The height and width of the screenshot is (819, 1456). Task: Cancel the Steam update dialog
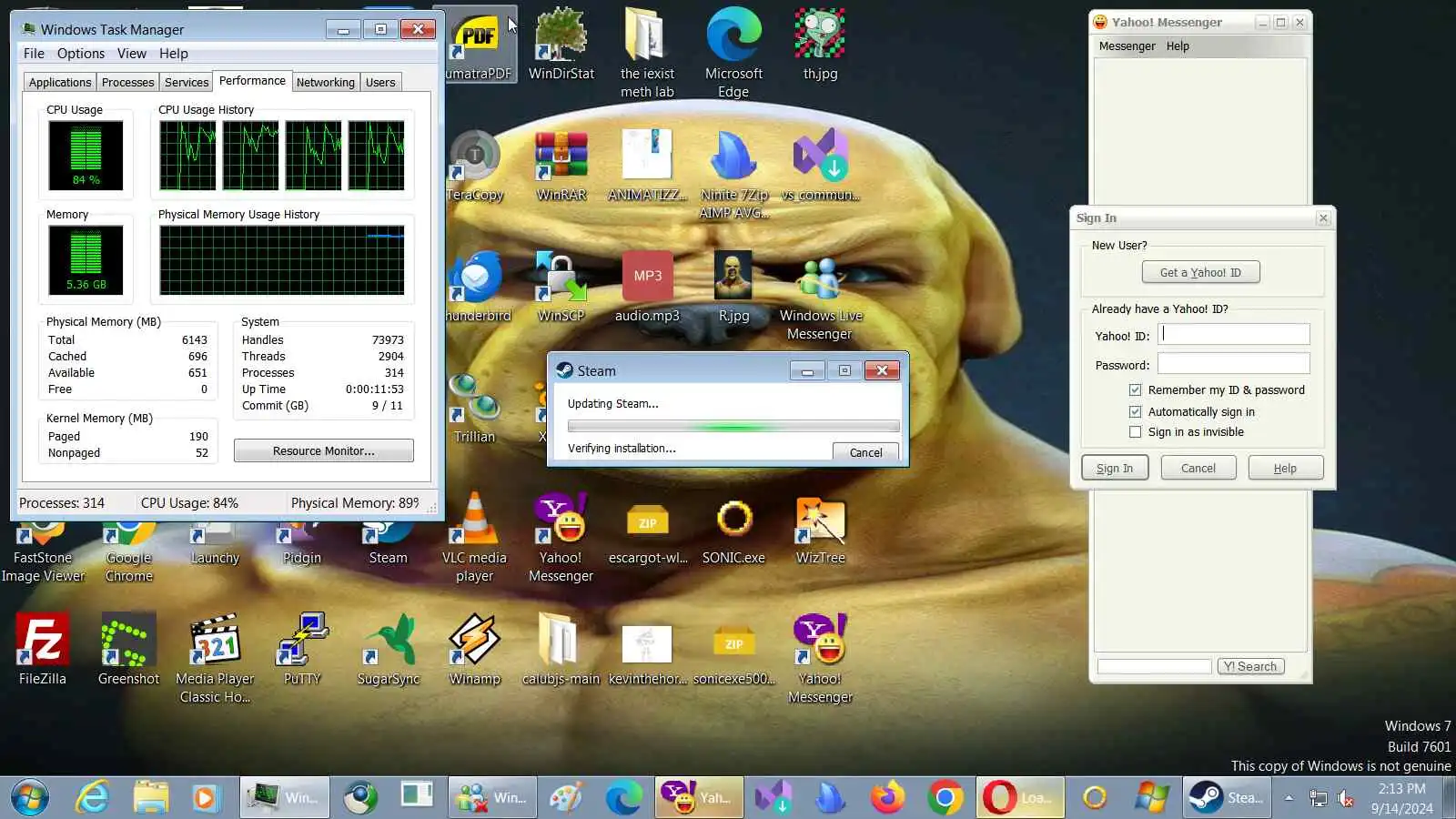(865, 452)
